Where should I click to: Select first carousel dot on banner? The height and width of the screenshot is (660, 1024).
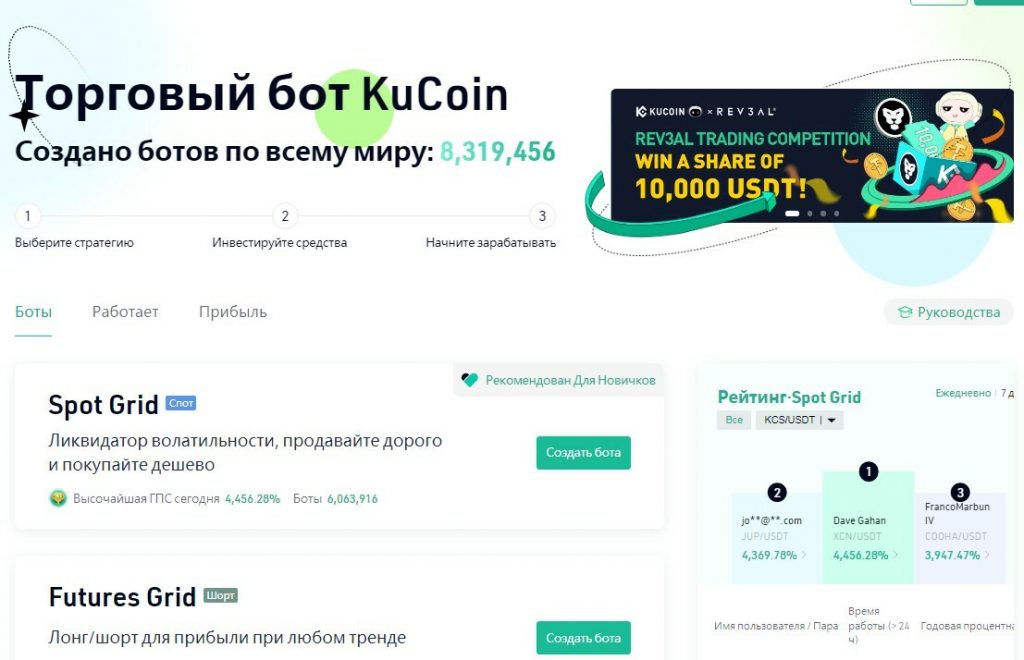coord(792,213)
